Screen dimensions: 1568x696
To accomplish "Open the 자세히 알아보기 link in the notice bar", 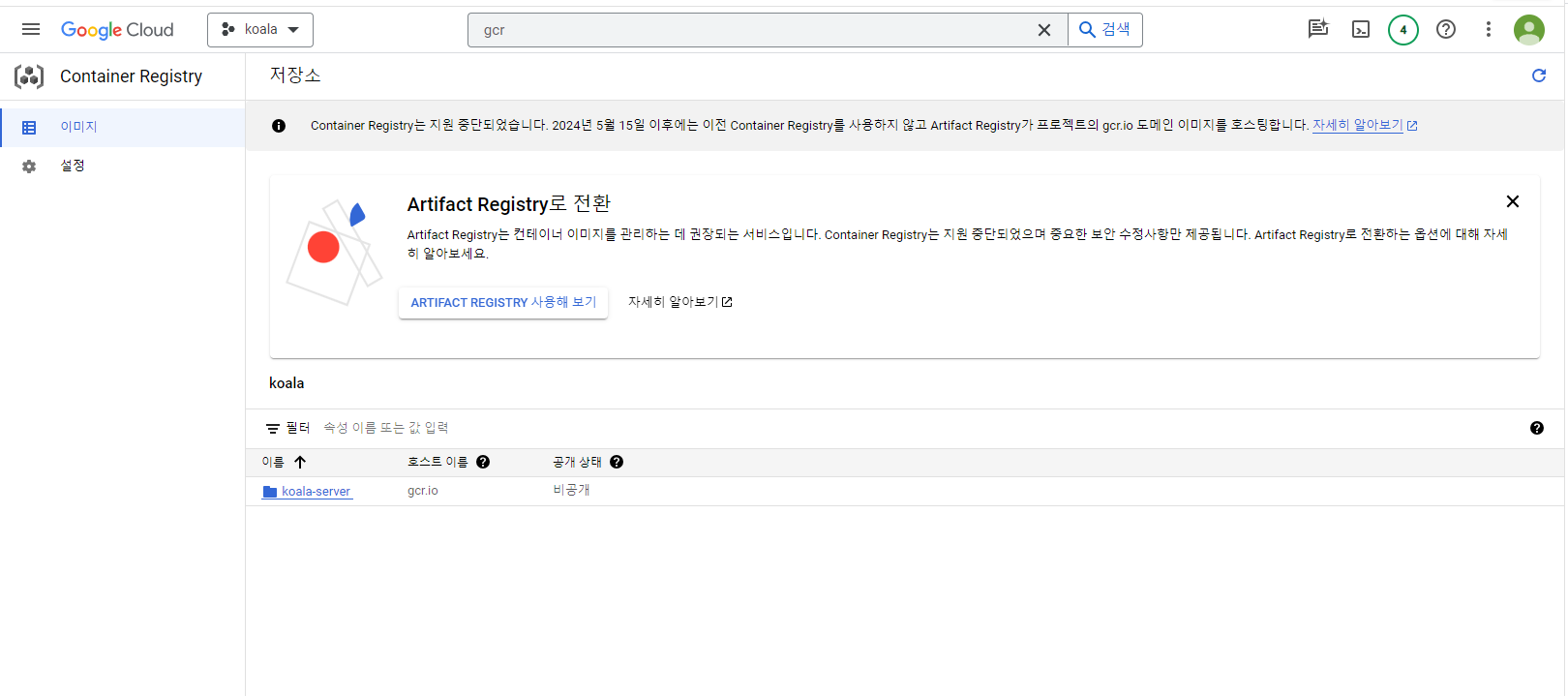I will click(x=1365, y=125).
